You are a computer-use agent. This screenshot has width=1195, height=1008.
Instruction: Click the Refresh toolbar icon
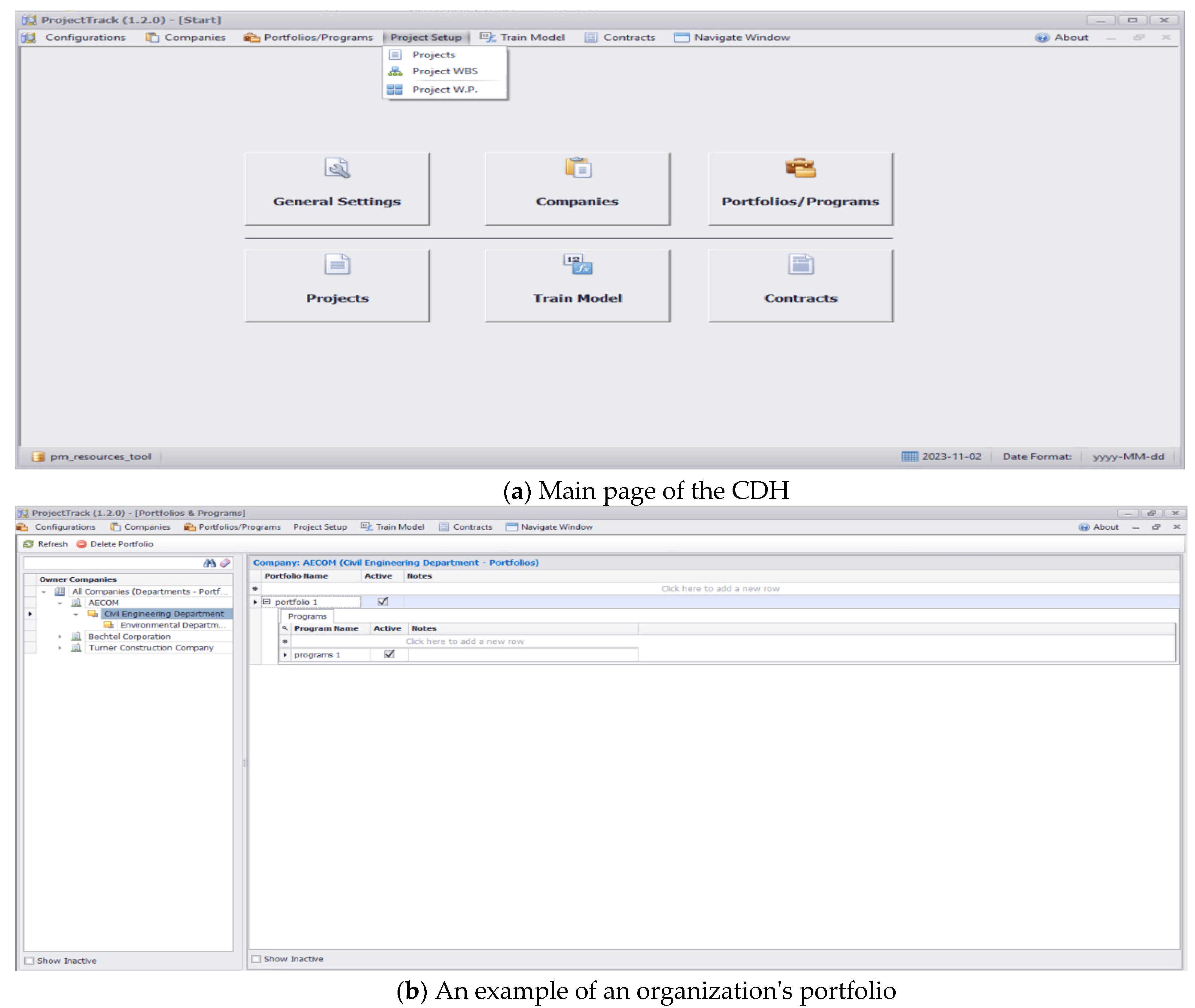tap(29, 544)
